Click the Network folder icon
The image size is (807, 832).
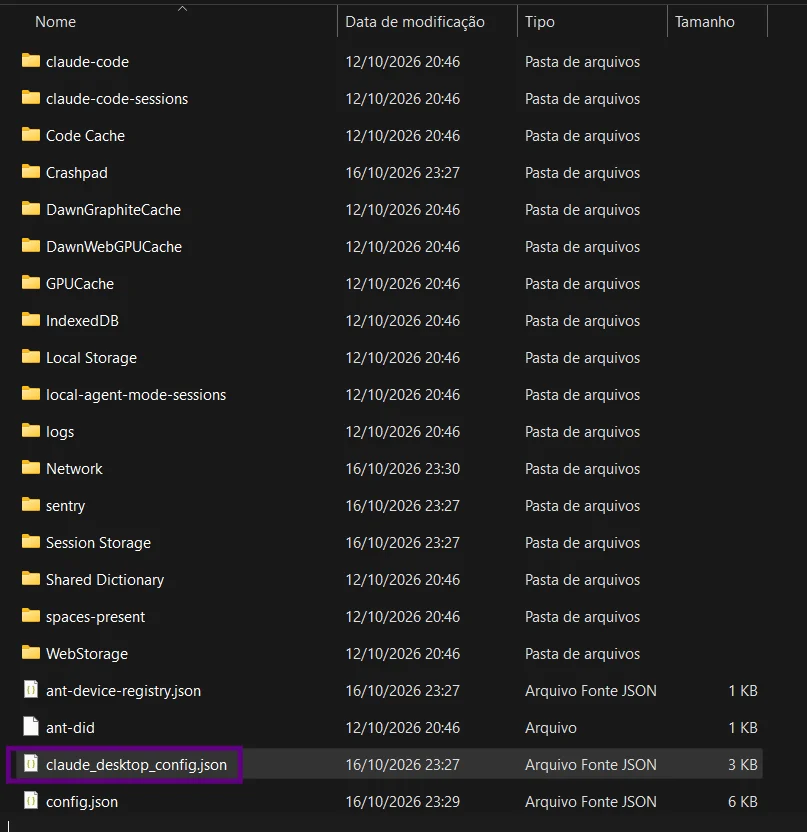coord(31,468)
